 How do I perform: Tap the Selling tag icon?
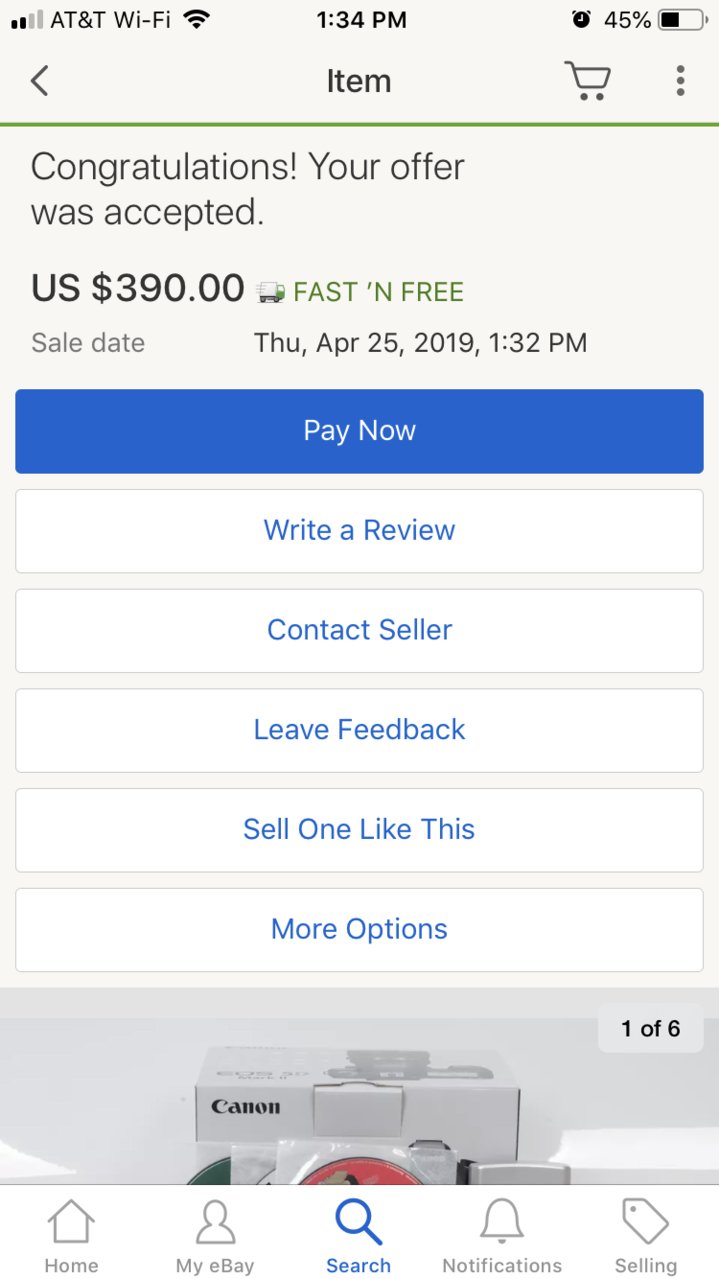coord(645,1222)
